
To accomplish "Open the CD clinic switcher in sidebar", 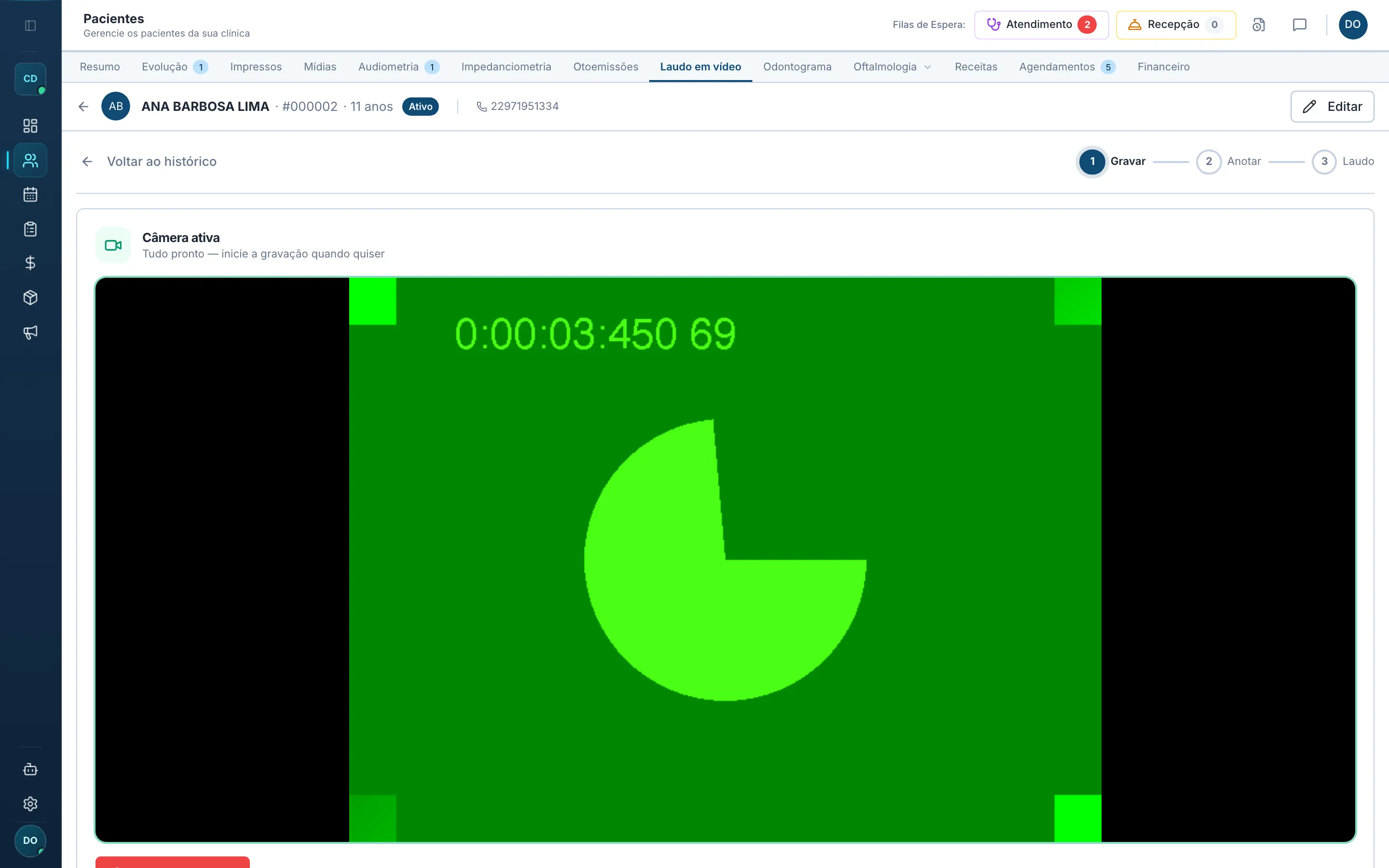I will tap(30, 79).
